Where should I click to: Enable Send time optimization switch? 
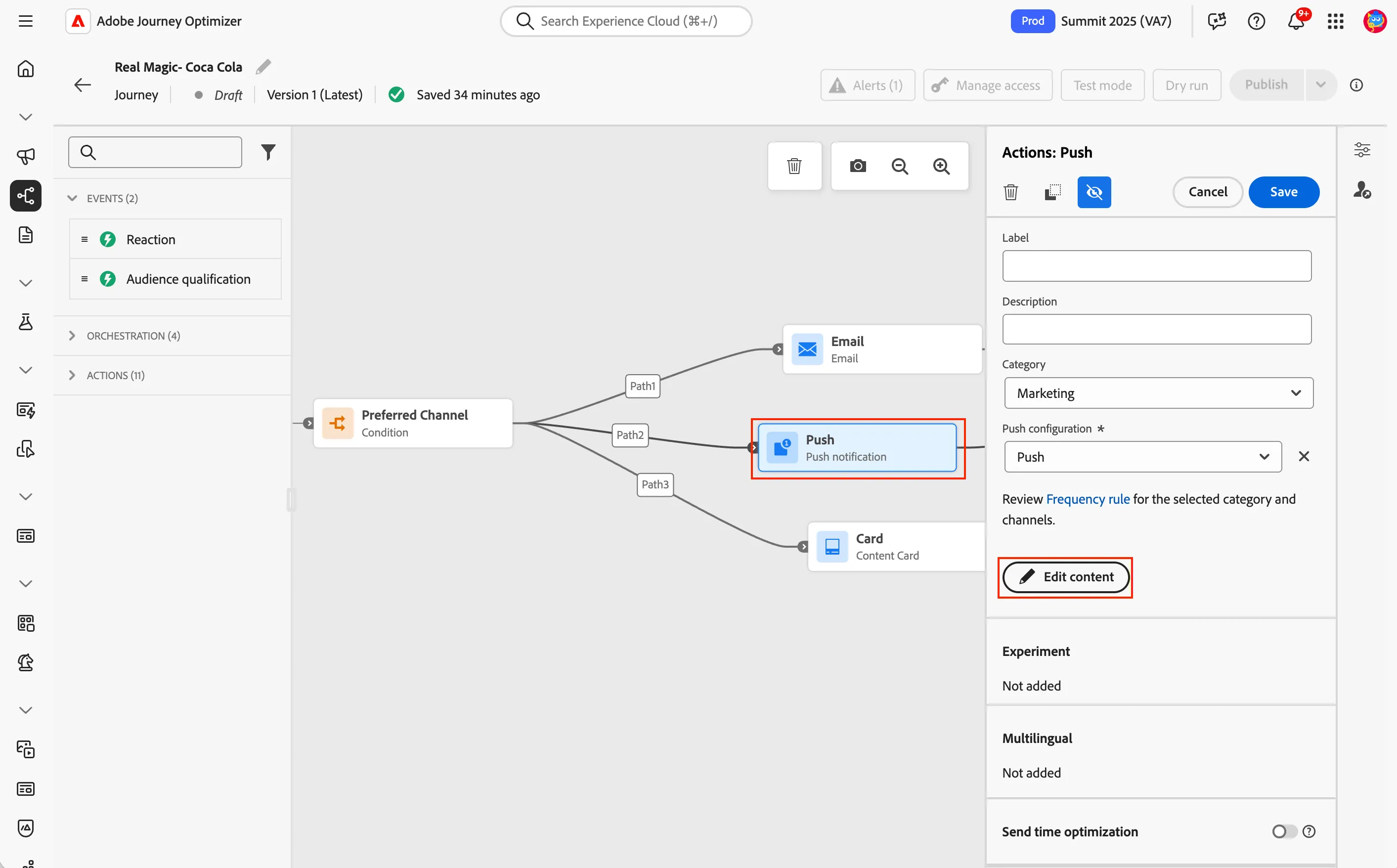coord(1284,831)
